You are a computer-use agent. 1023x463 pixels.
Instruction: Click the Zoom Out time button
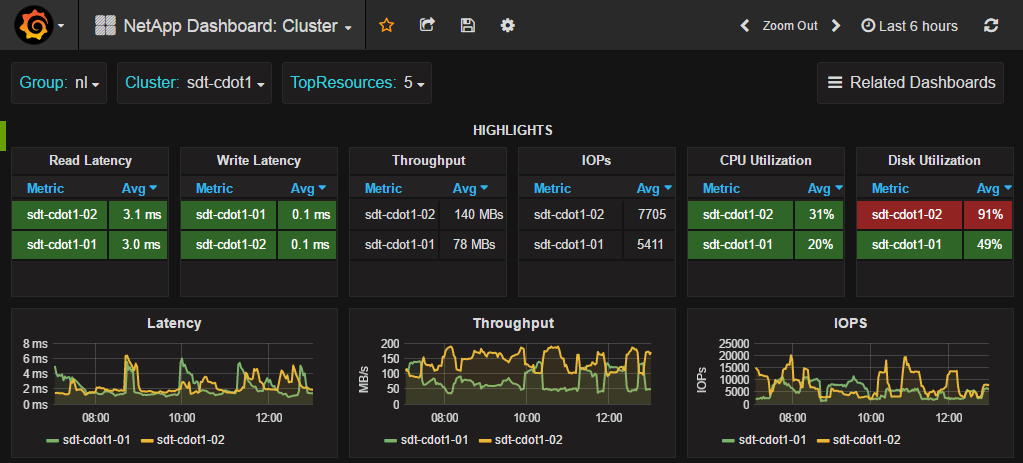(789, 26)
